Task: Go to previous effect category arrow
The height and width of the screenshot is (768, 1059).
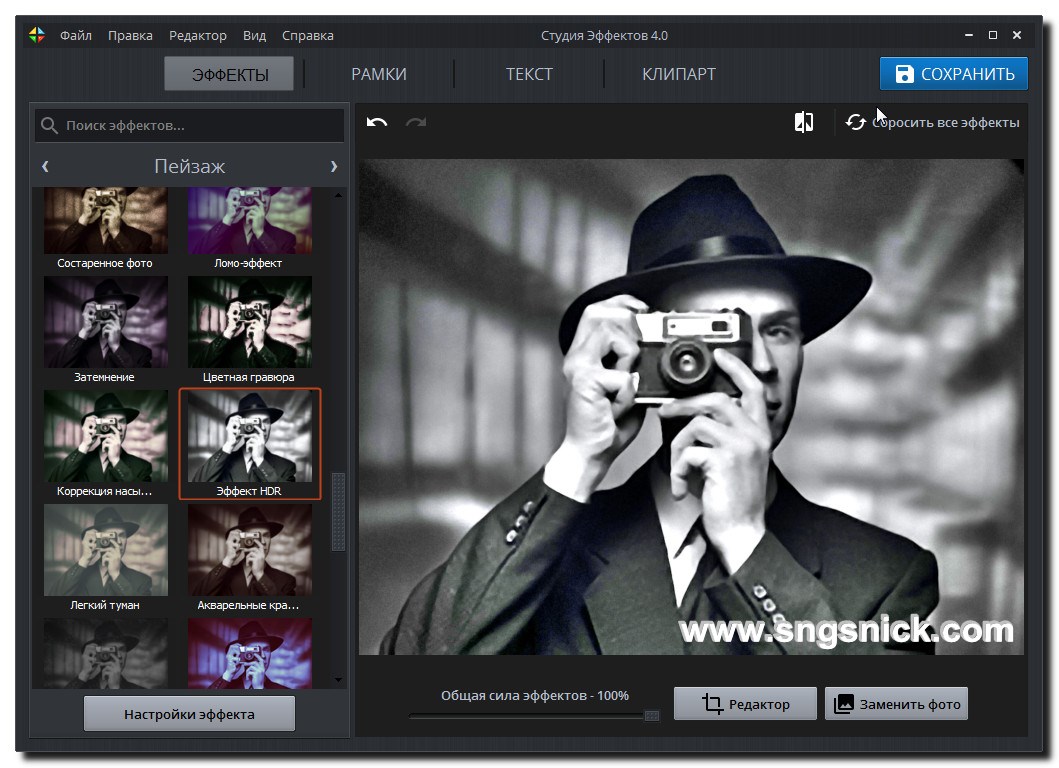Action: pos(45,165)
